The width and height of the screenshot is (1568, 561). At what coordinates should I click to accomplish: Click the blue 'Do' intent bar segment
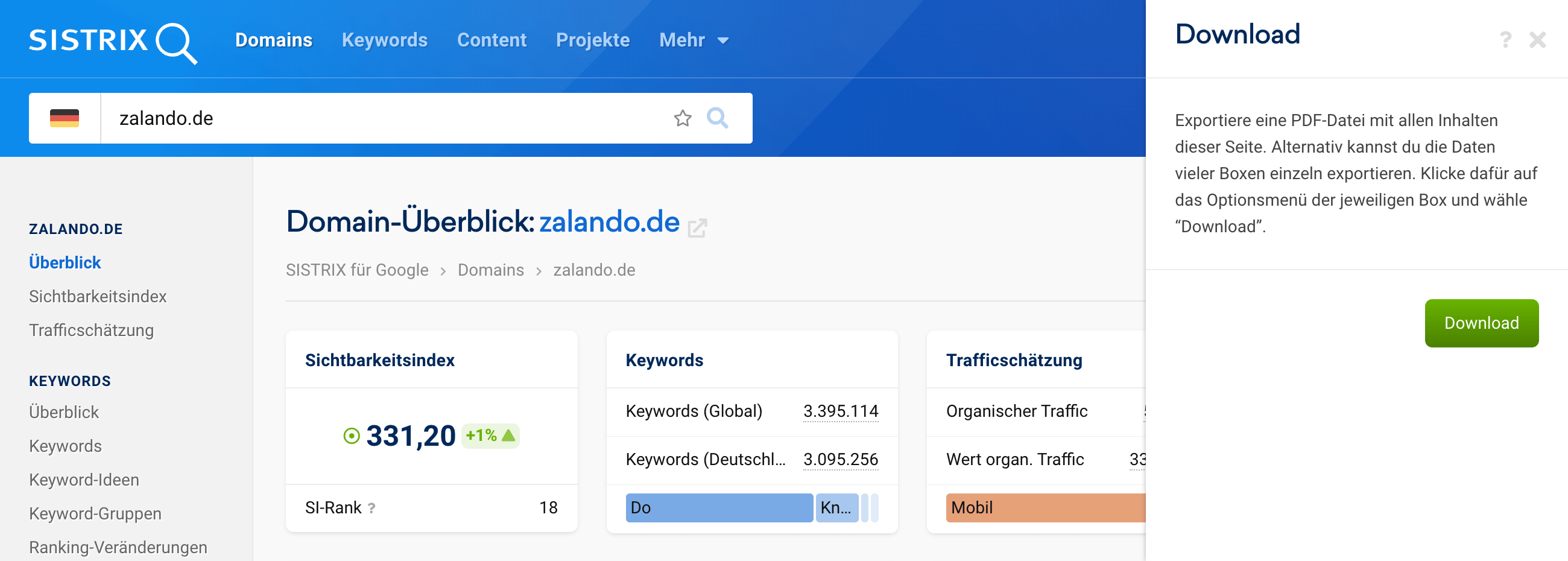click(719, 508)
